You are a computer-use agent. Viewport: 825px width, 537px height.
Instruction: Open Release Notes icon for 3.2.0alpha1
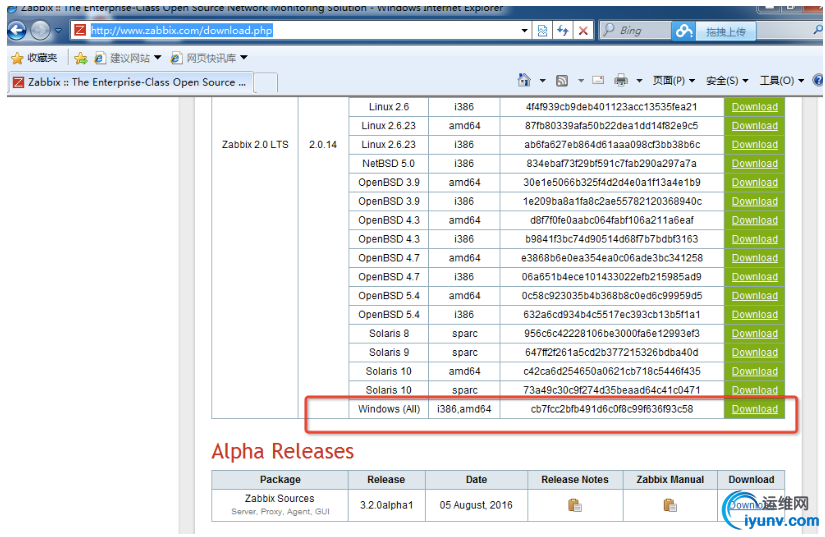575,505
